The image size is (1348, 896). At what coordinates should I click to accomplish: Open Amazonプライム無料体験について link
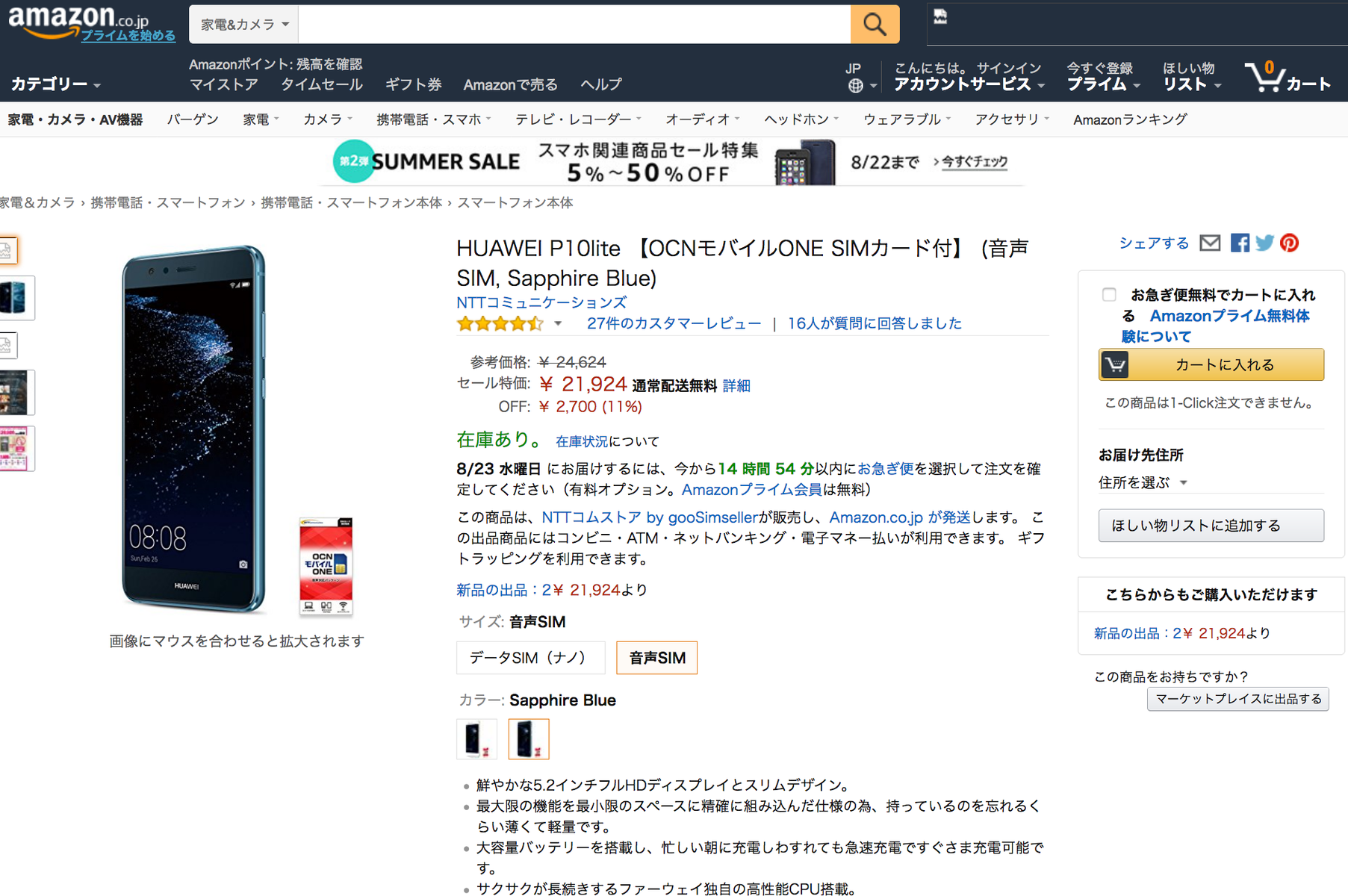pyautogui.click(x=1216, y=326)
